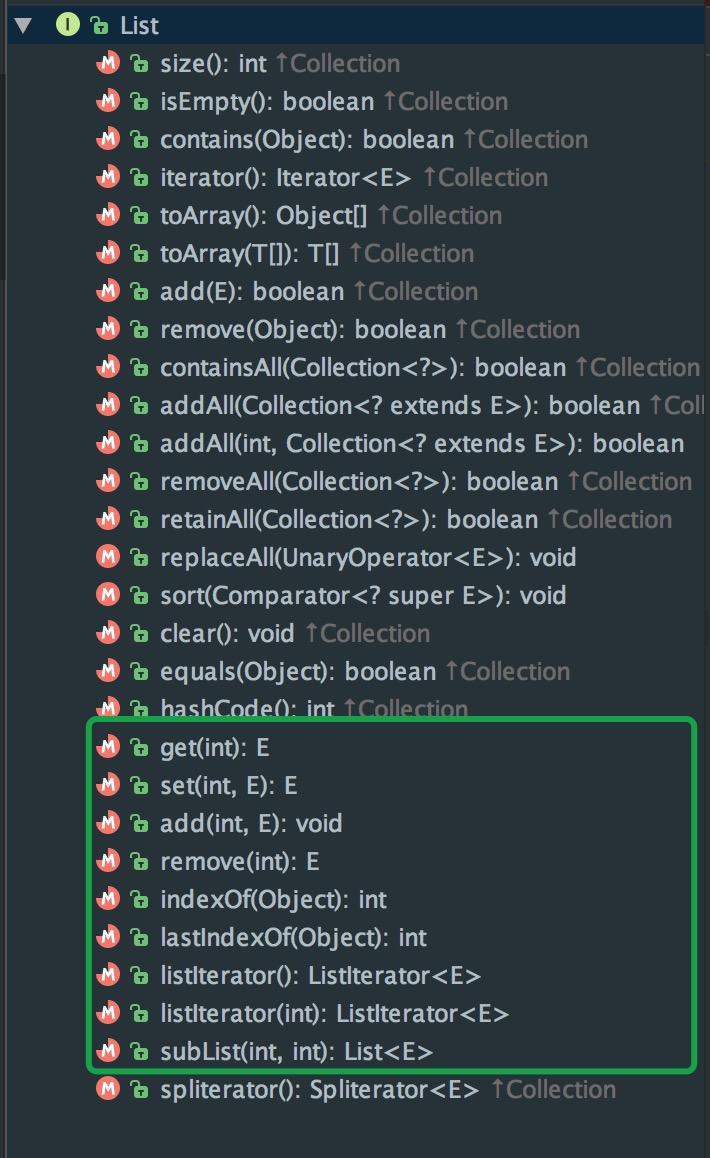The width and height of the screenshot is (710, 1158).
Task: Select the remove(int): E method
Action: point(240,862)
